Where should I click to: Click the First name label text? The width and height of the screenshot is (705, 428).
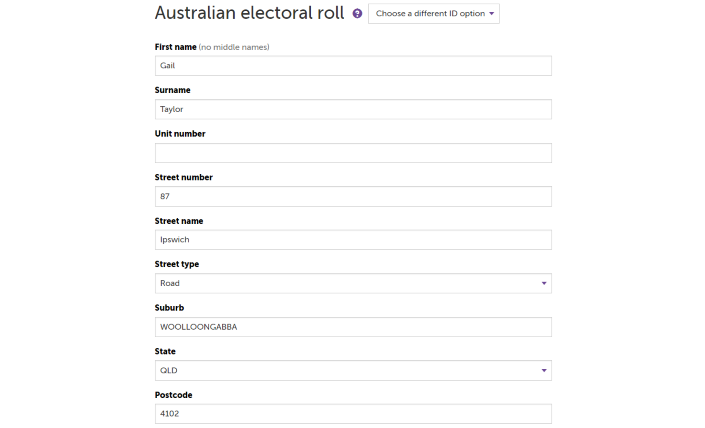pyautogui.click(x=175, y=47)
